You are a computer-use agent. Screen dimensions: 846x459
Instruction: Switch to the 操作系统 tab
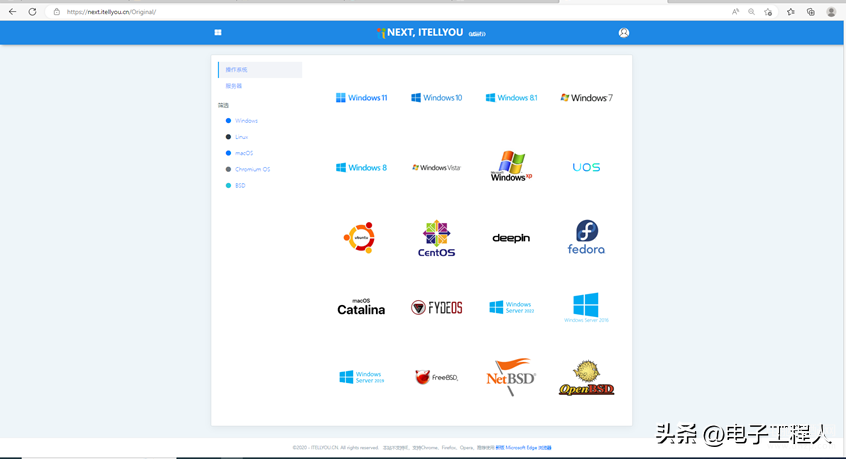237,70
